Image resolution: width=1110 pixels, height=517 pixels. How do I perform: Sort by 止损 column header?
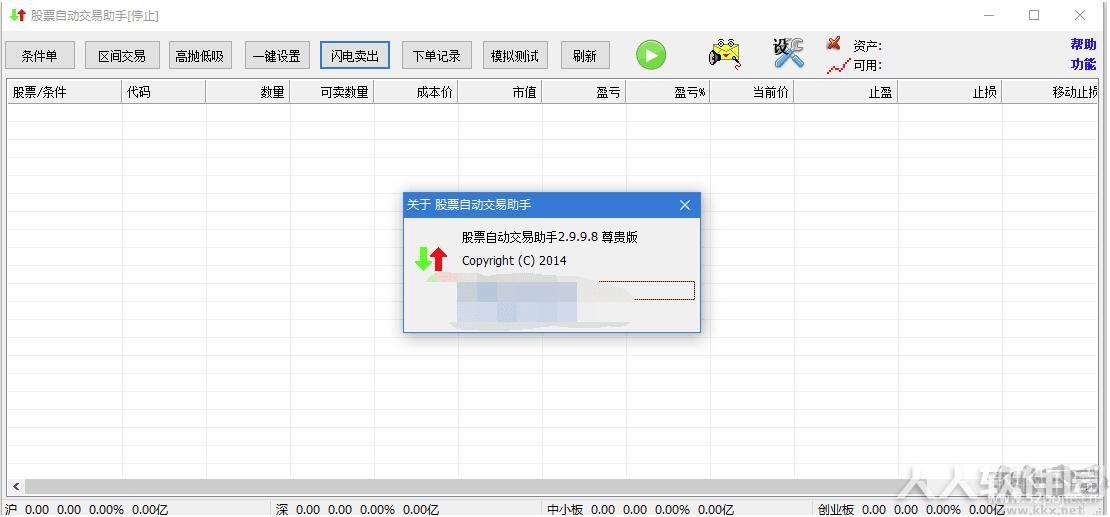coord(950,92)
